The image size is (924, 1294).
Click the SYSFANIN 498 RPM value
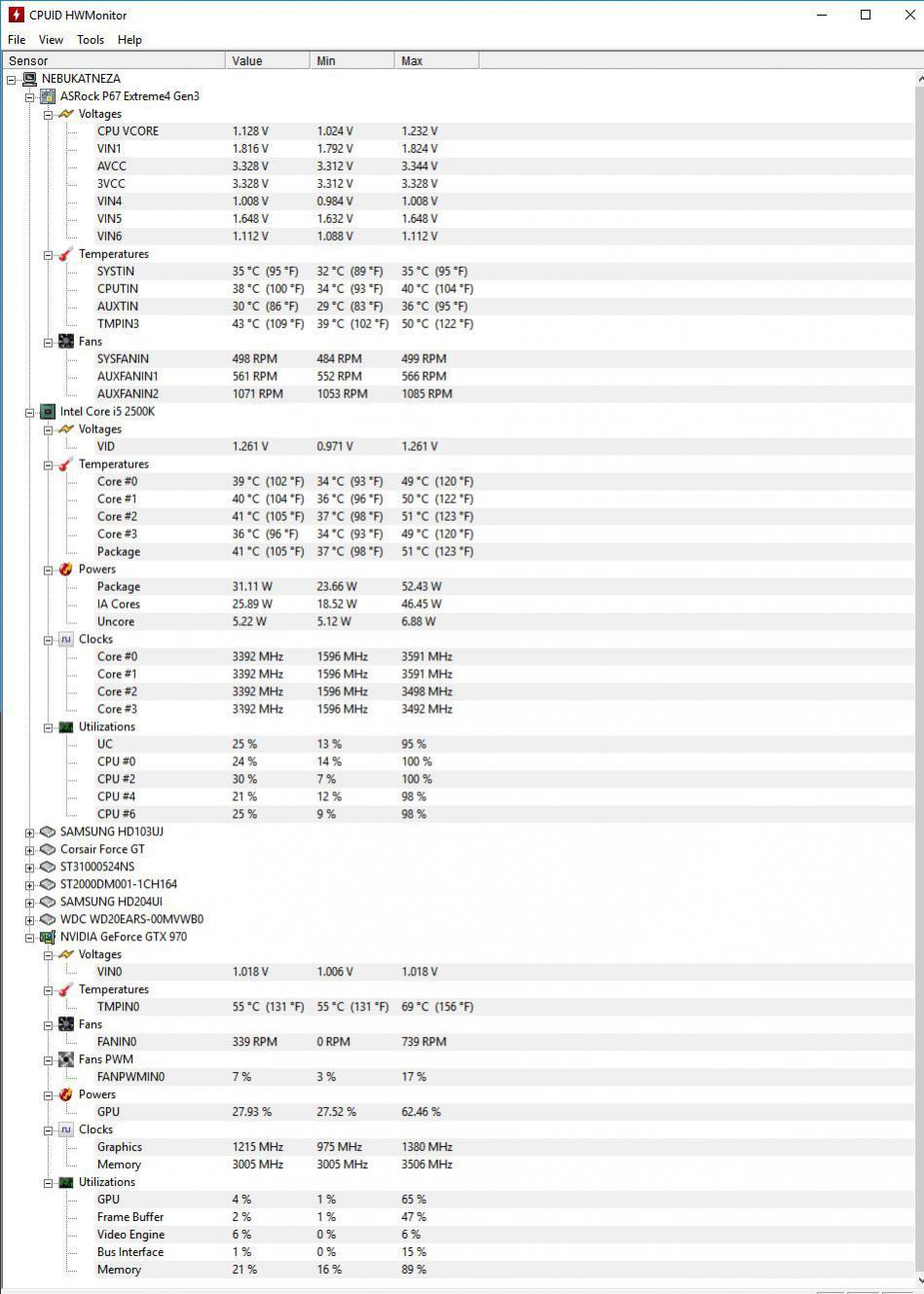[254, 359]
